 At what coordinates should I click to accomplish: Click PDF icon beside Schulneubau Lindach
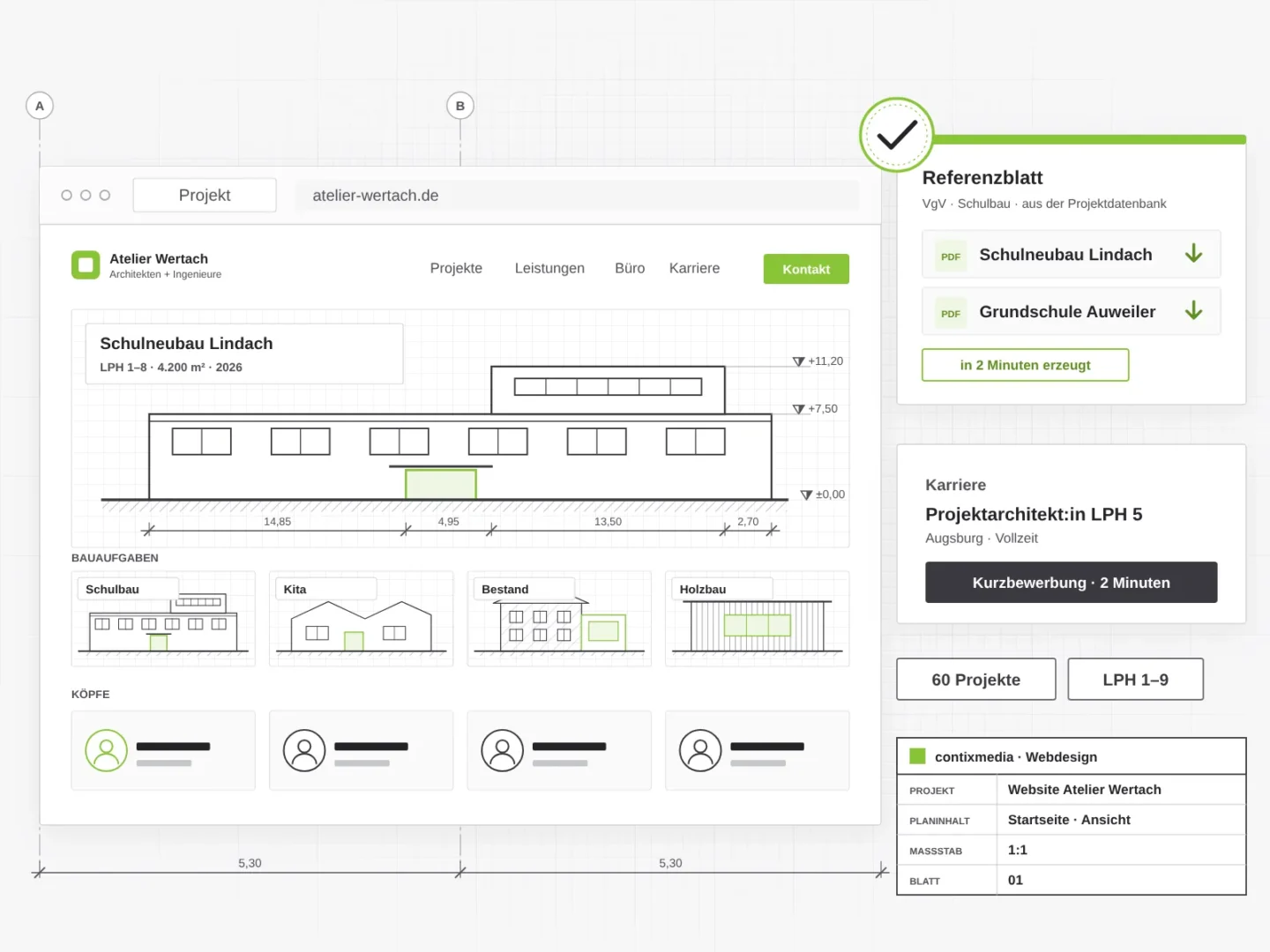click(x=951, y=256)
